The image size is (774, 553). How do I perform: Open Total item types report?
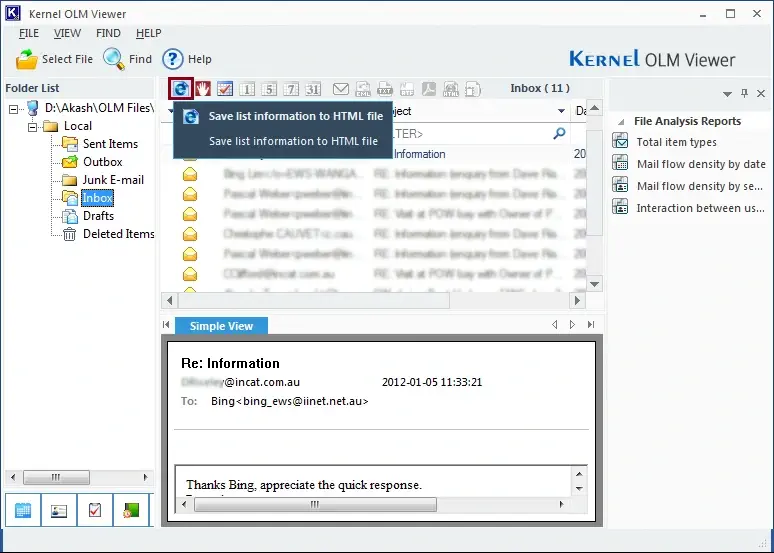click(x=676, y=142)
